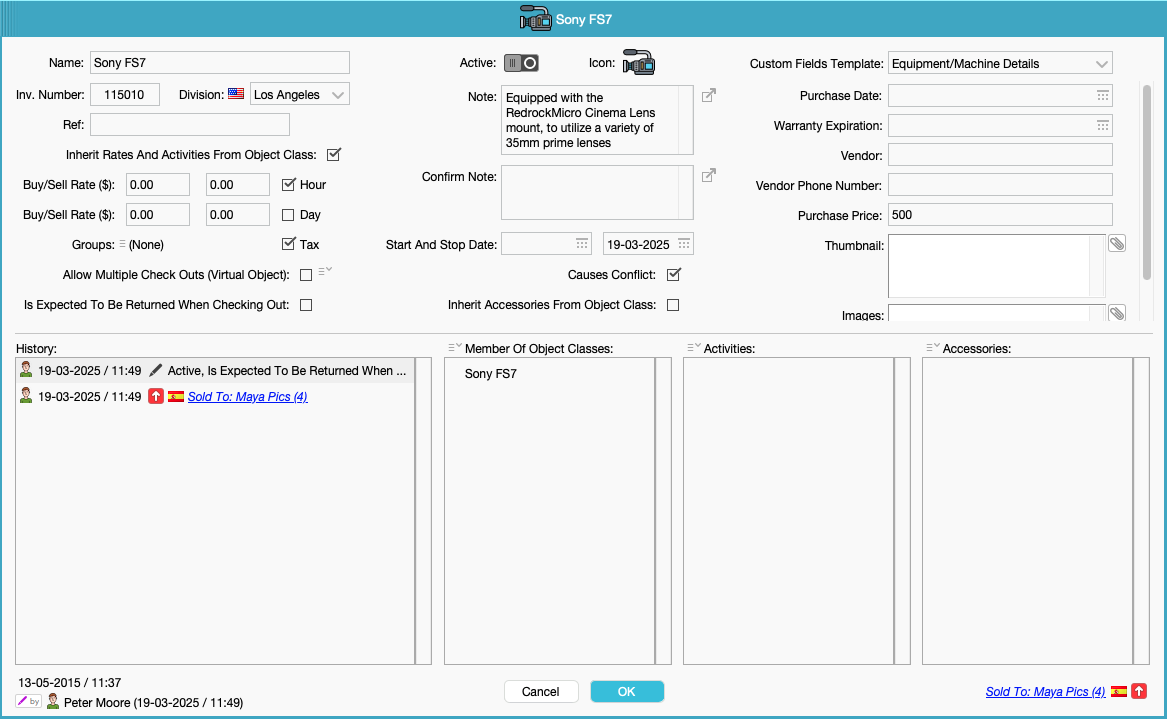Click red up-arrow icon at bottom right
Screen dimensions: 1167x719
[x=1139, y=691]
